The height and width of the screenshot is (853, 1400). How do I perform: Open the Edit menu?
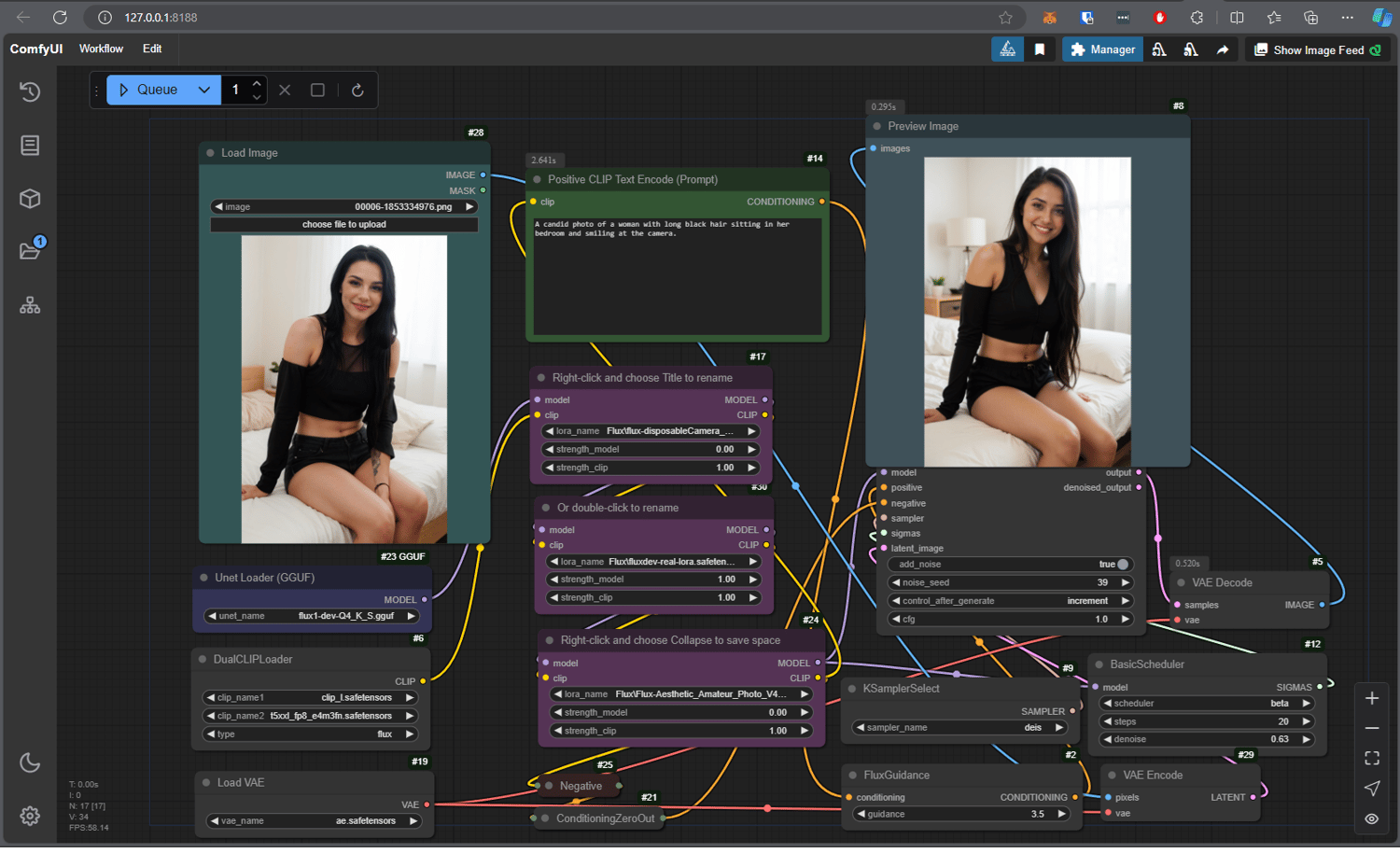point(152,49)
